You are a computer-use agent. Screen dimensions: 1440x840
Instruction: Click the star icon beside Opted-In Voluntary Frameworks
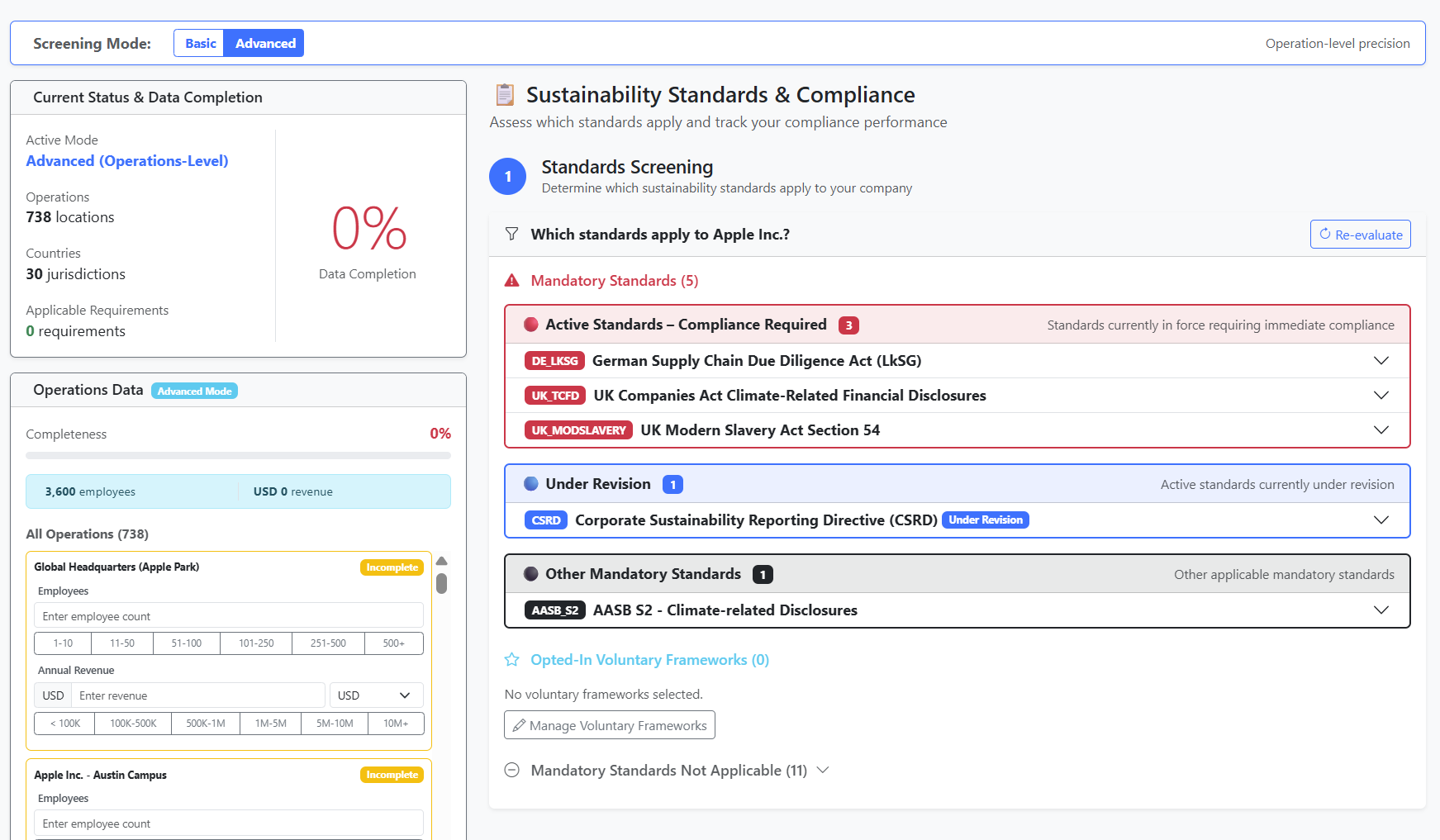coord(512,659)
